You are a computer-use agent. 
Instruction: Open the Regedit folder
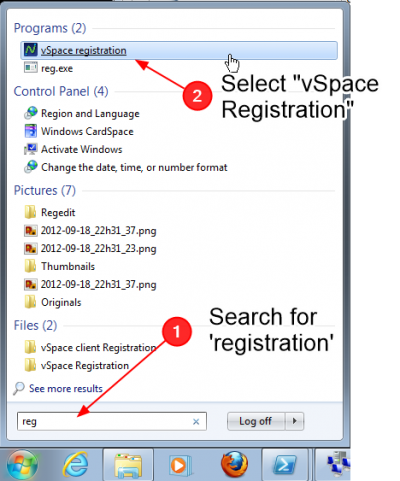tap(58, 213)
